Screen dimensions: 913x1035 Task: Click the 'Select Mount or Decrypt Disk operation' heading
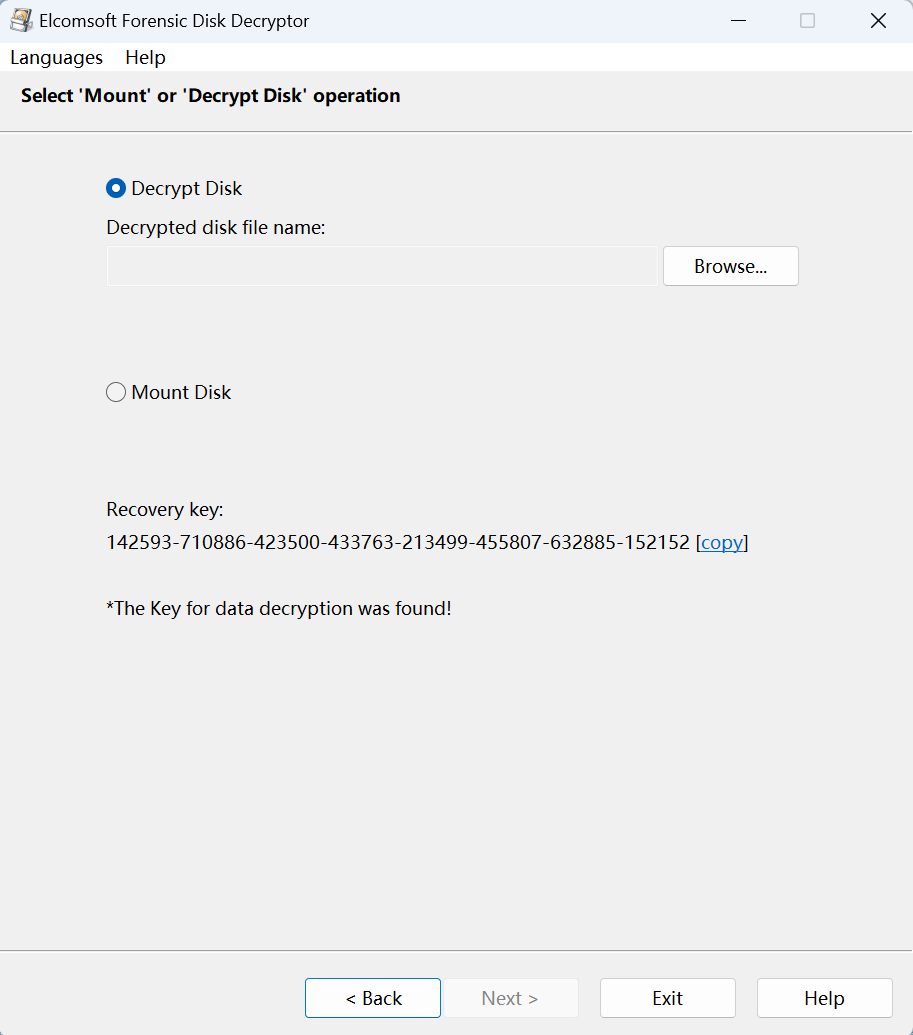(x=210, y=96)
